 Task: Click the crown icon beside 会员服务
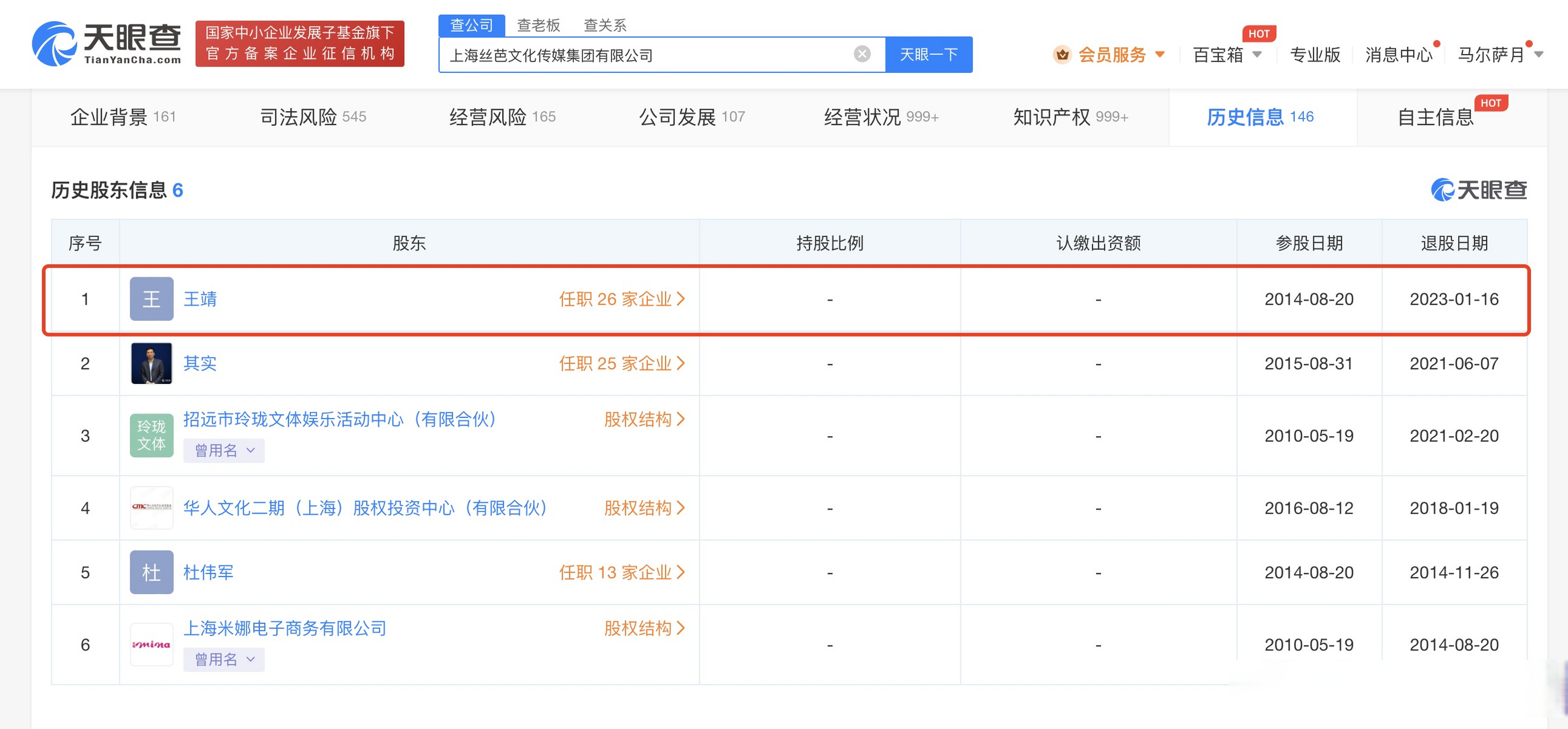click(1062, 54)
